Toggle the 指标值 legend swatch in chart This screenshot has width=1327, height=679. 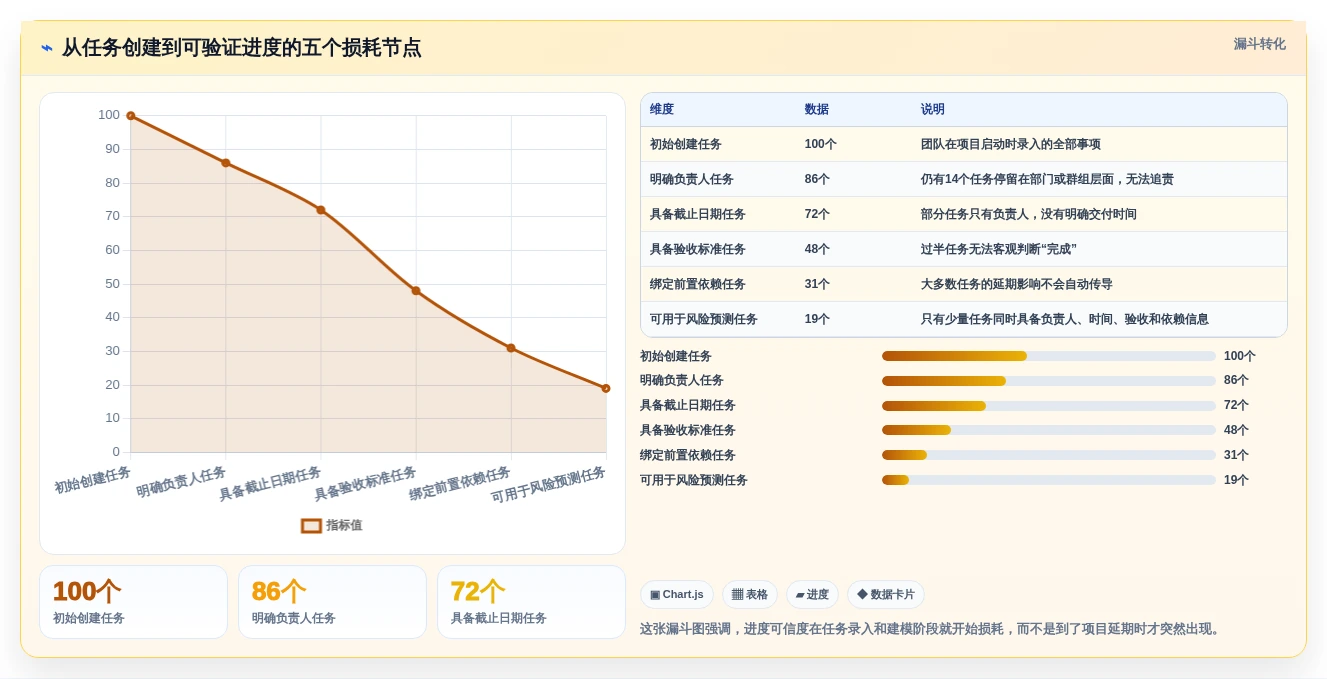[x=311, y=525]
